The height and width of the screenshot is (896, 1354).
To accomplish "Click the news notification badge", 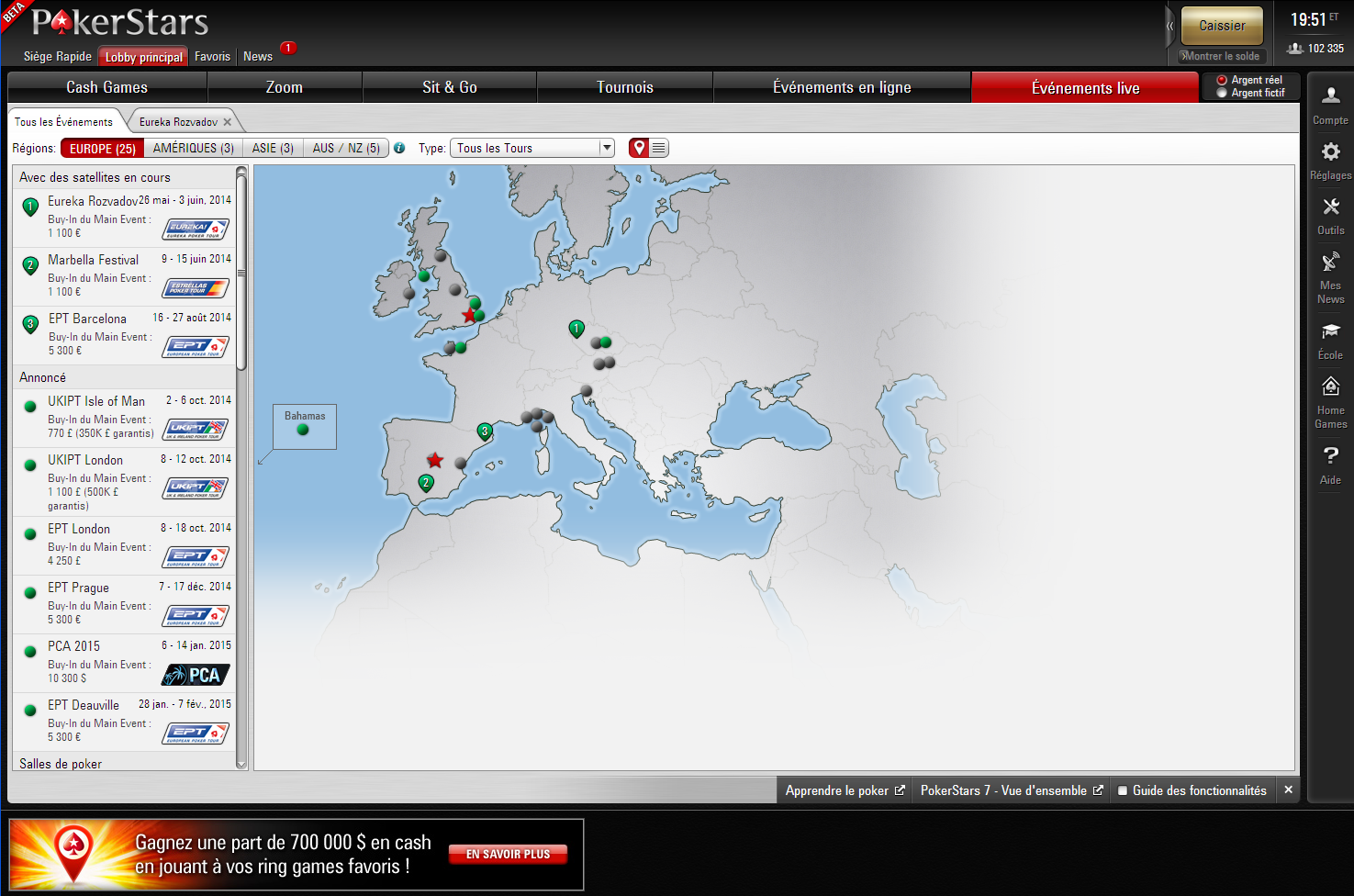I will (x=288, y=48).
